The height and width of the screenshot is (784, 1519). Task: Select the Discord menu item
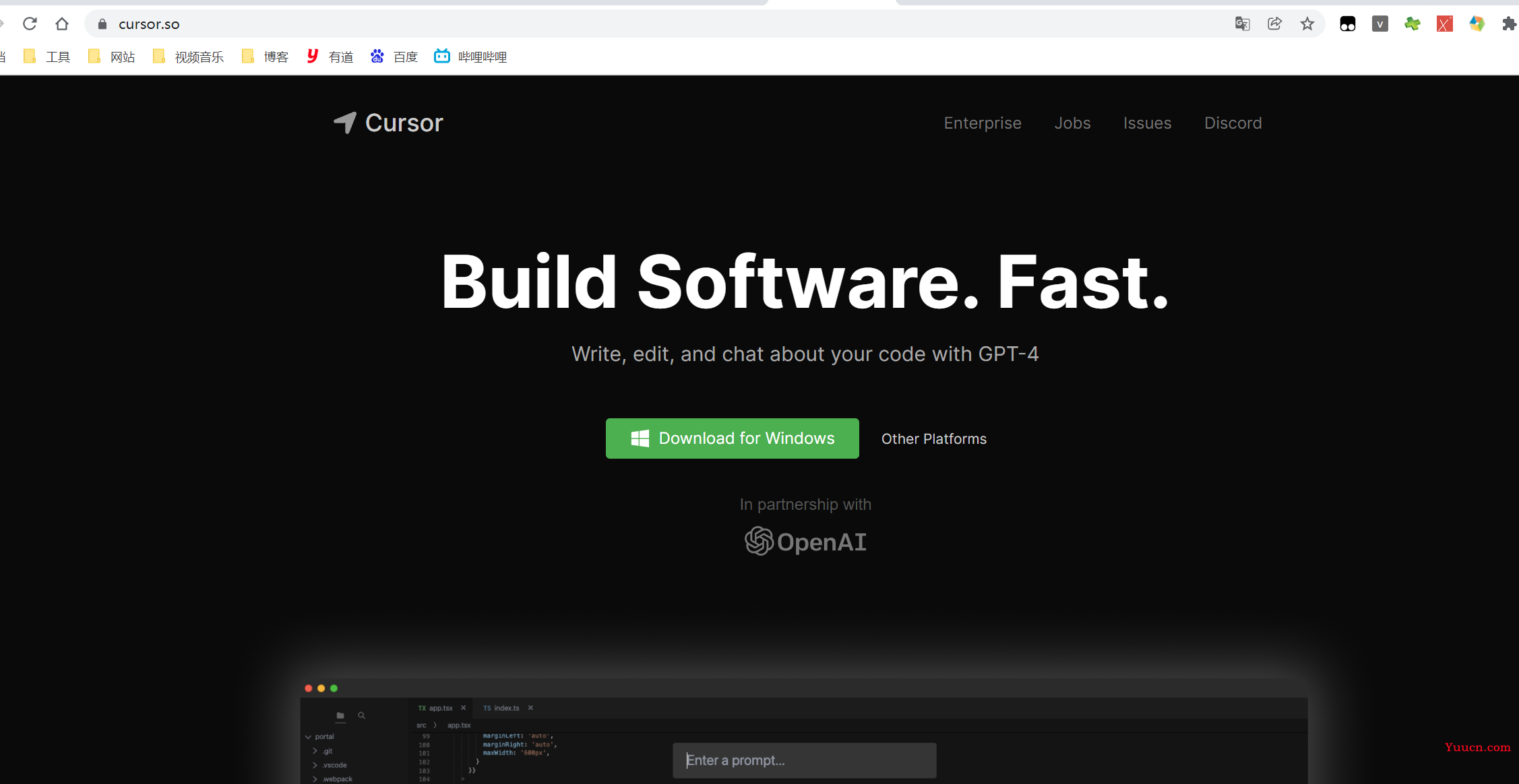click(x=1233, y=122)
